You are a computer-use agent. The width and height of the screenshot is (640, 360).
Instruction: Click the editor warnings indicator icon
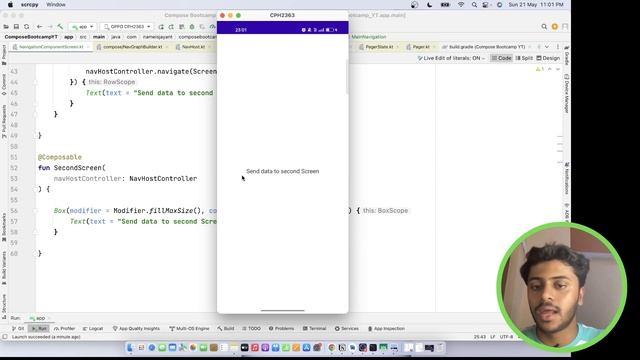[540, 69]
